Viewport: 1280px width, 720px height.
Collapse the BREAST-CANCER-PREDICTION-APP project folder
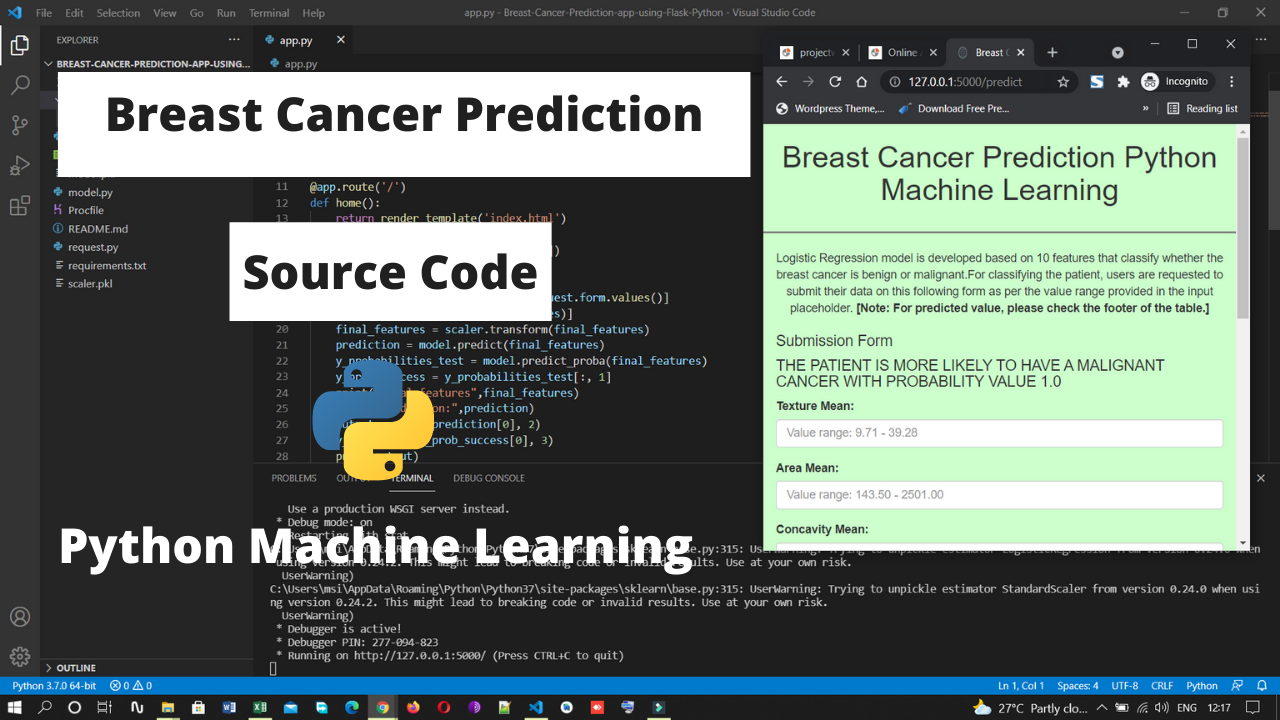pos(150,64)
